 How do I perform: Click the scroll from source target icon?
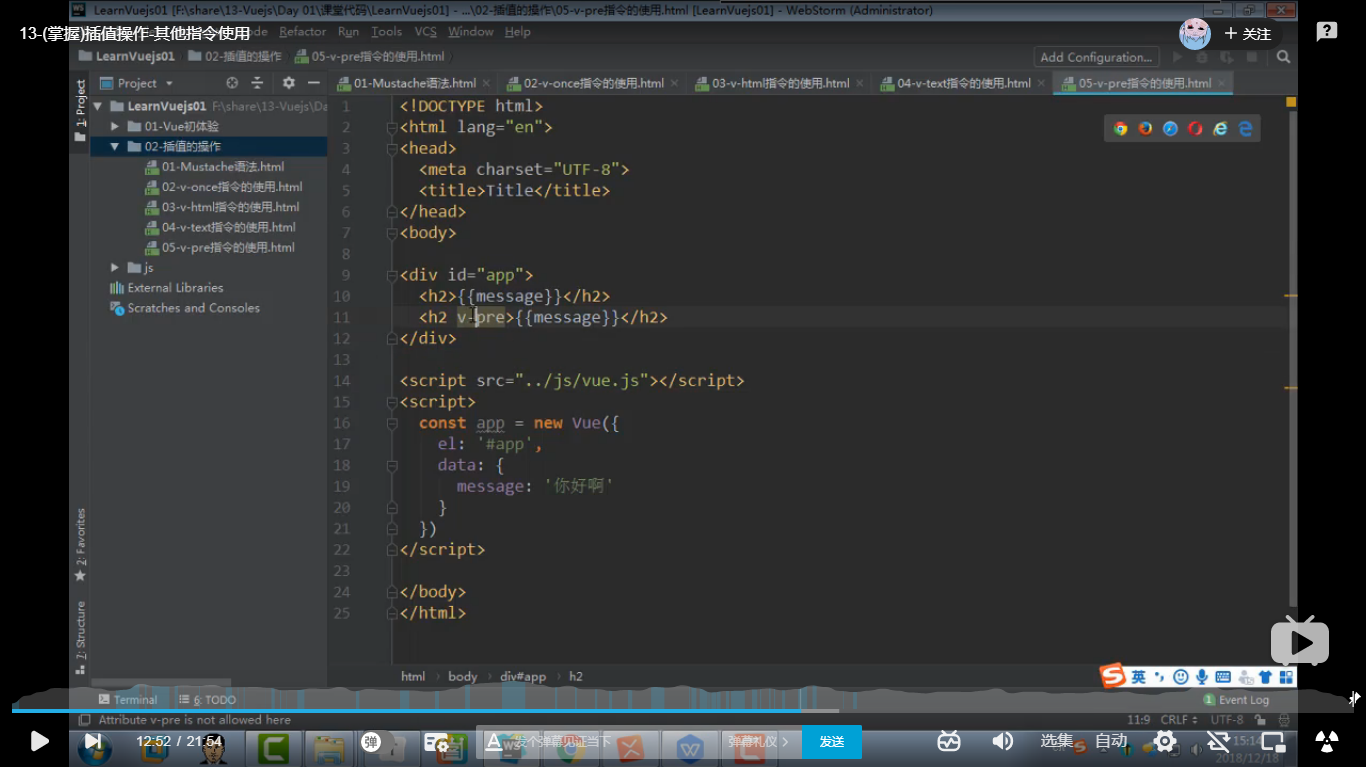click(232, 83)
